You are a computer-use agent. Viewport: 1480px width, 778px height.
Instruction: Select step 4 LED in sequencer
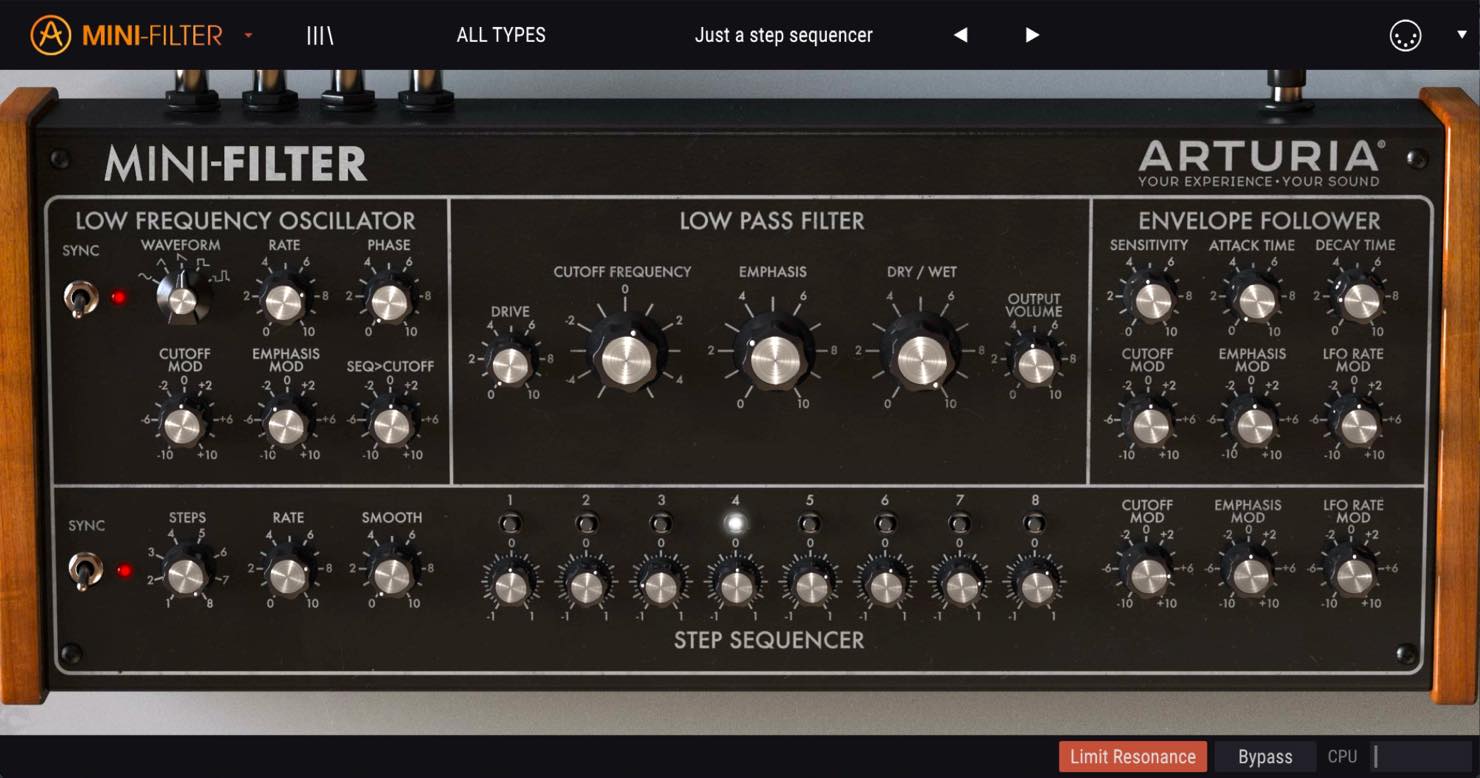pyautogui.click(x=735, y=522)
